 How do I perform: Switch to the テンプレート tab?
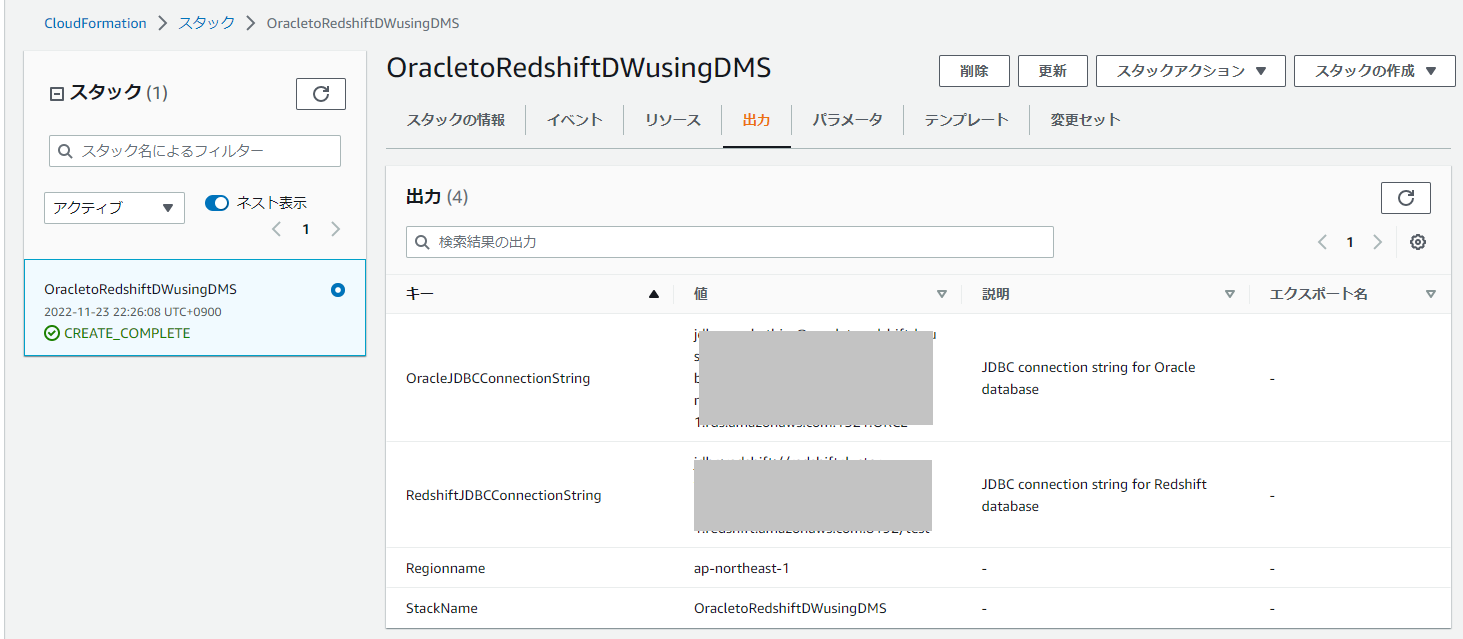[966, 120]
